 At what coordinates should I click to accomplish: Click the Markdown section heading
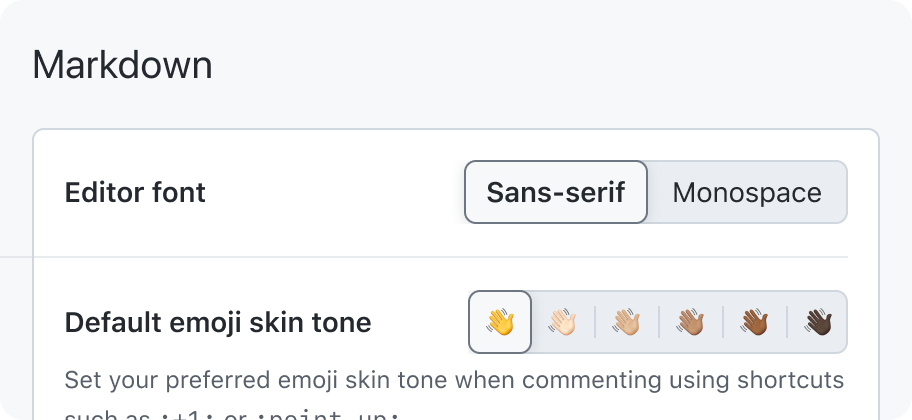(x=122, y=65)
